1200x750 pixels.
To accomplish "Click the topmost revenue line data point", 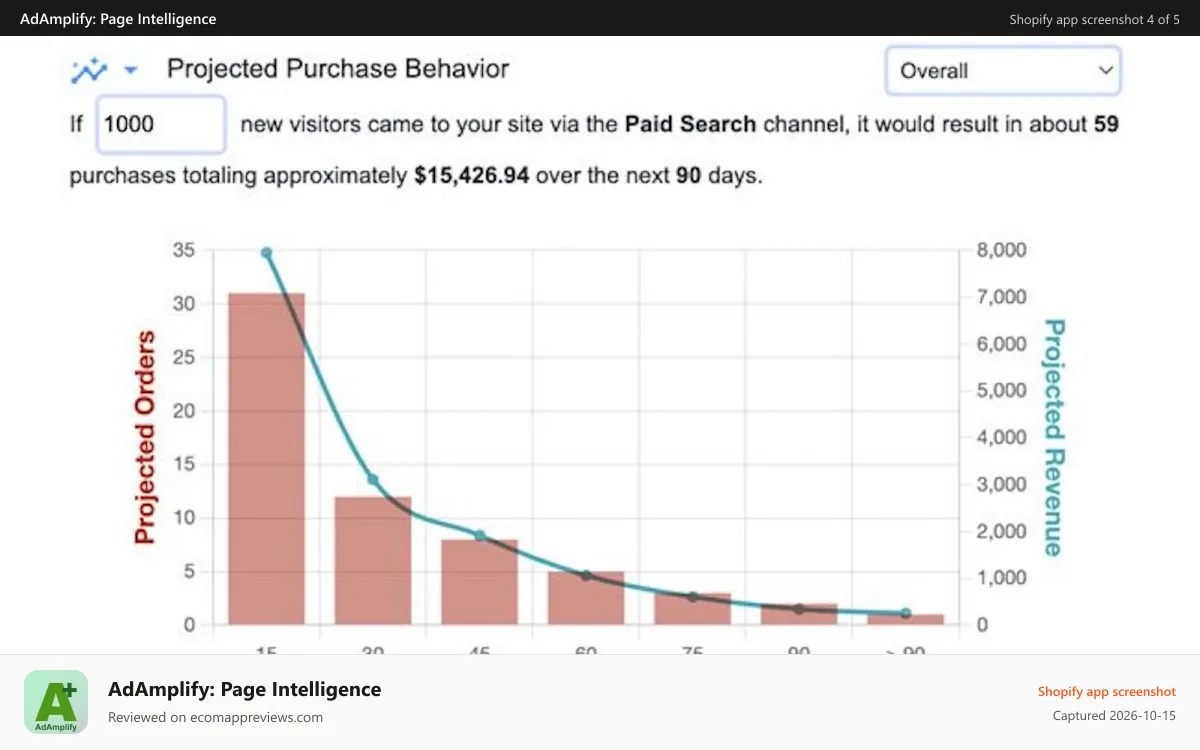I will (x=266, y=253).
